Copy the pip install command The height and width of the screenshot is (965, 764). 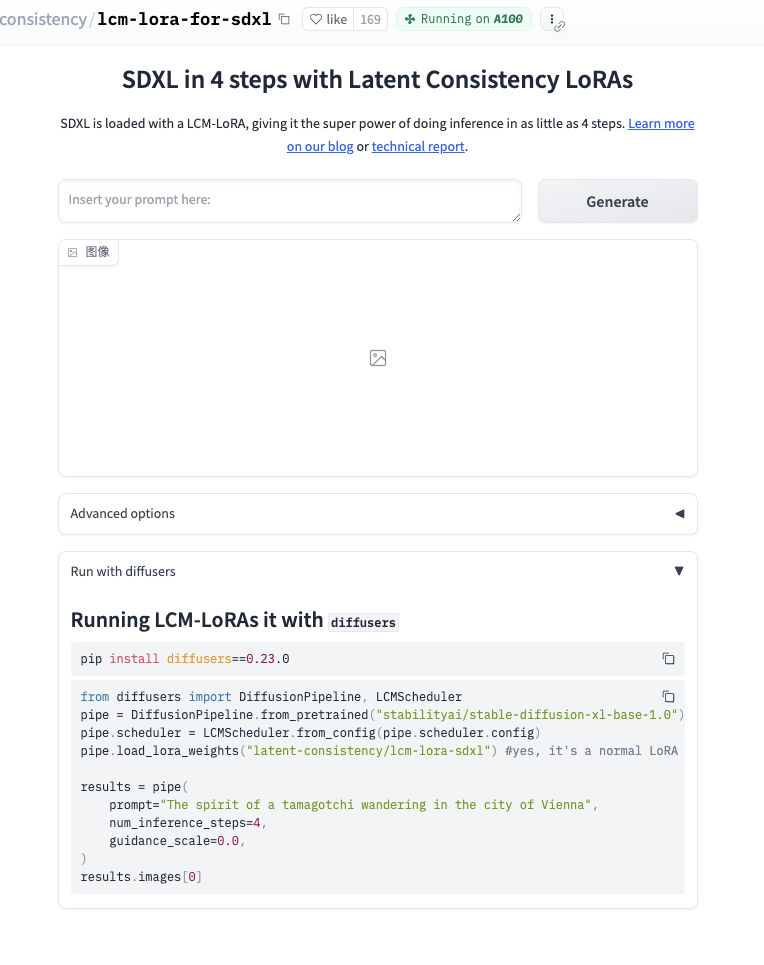tap(668, 659)
